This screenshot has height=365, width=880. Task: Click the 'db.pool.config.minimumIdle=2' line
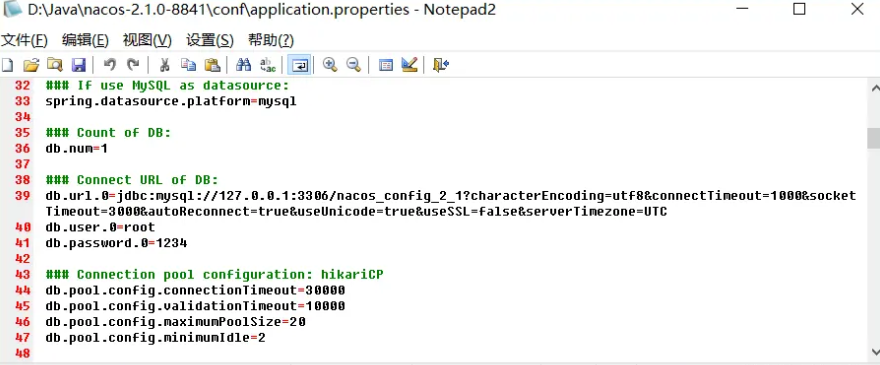(x=155, y=337)
